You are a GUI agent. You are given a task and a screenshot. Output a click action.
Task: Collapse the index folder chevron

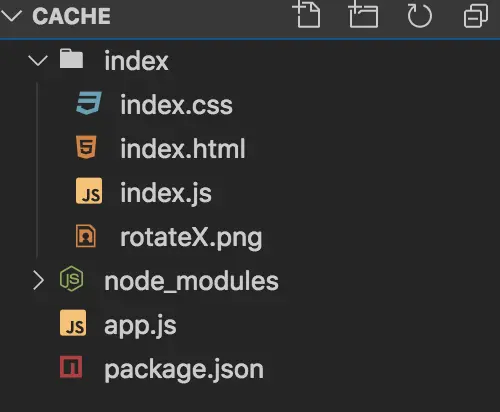tap(38, 60)
